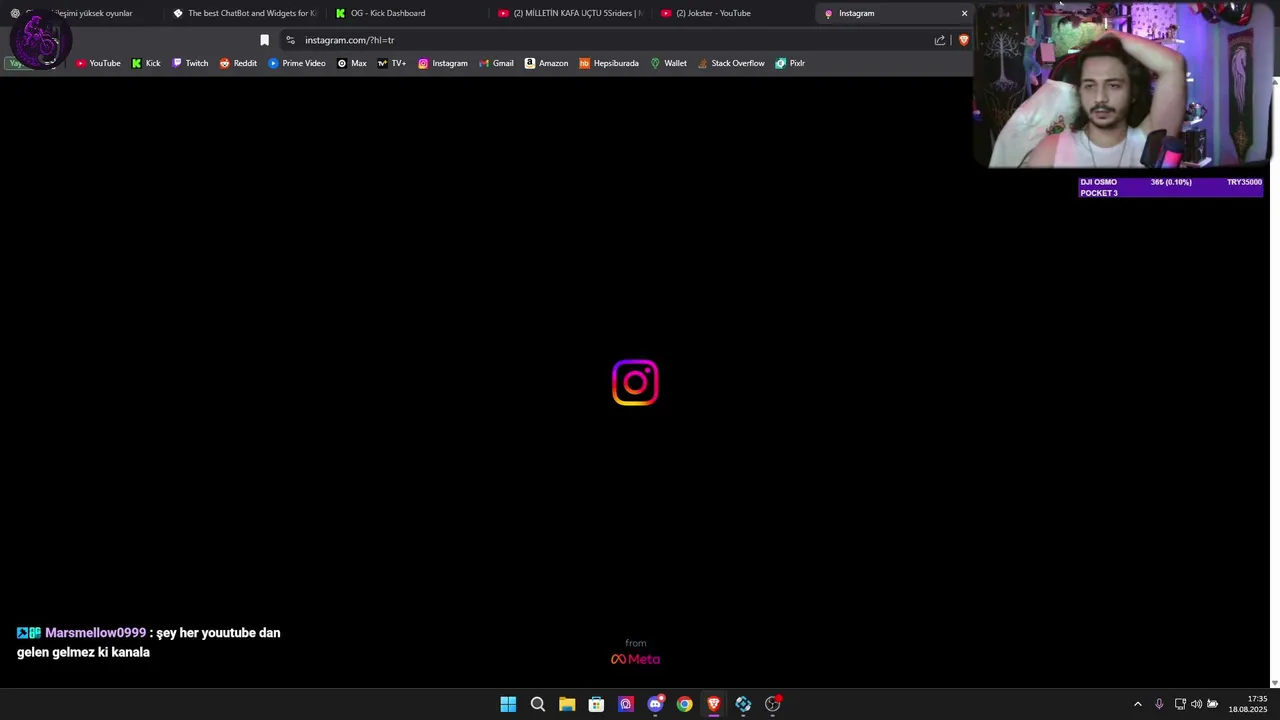Viewport: 1280px width, 720px height.
Task: Open the Amazon bookmark
Action: pyautogui.click(x=547, y=63)
